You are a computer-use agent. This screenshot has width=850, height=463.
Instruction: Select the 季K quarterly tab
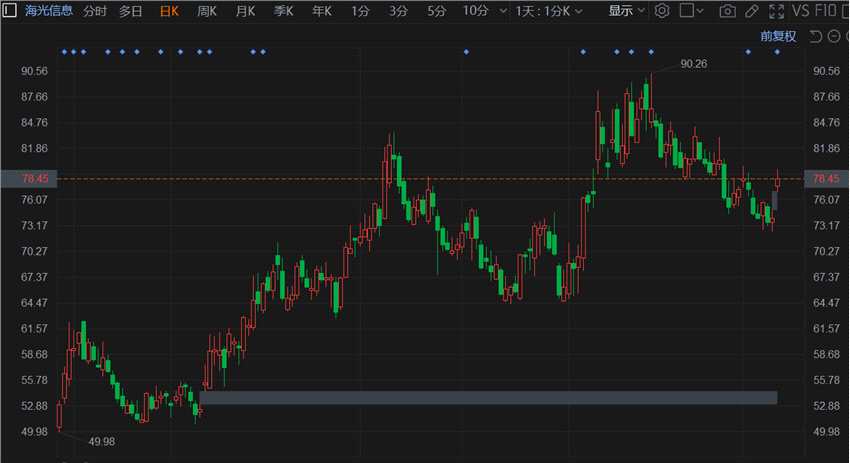[284, 11]
